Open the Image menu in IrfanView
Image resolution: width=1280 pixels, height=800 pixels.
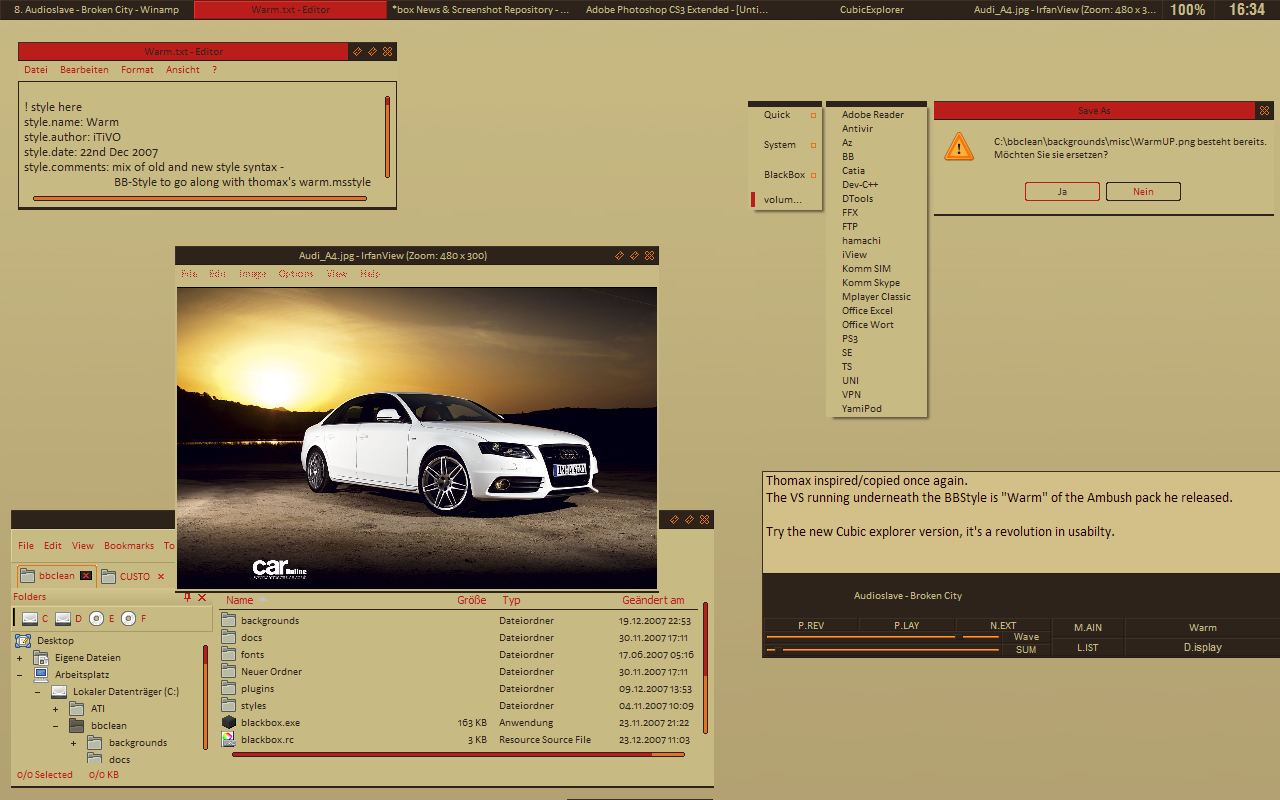tap(252, 274)
